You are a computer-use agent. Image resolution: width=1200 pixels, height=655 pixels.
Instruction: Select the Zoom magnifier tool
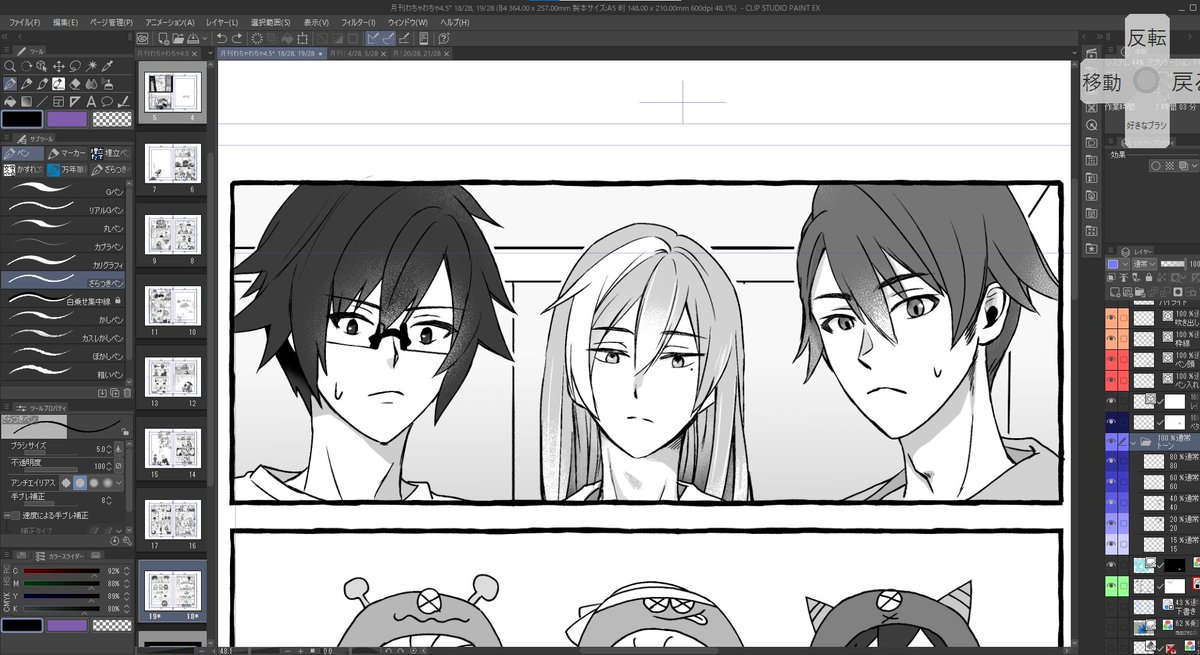[x=10, y=65]
